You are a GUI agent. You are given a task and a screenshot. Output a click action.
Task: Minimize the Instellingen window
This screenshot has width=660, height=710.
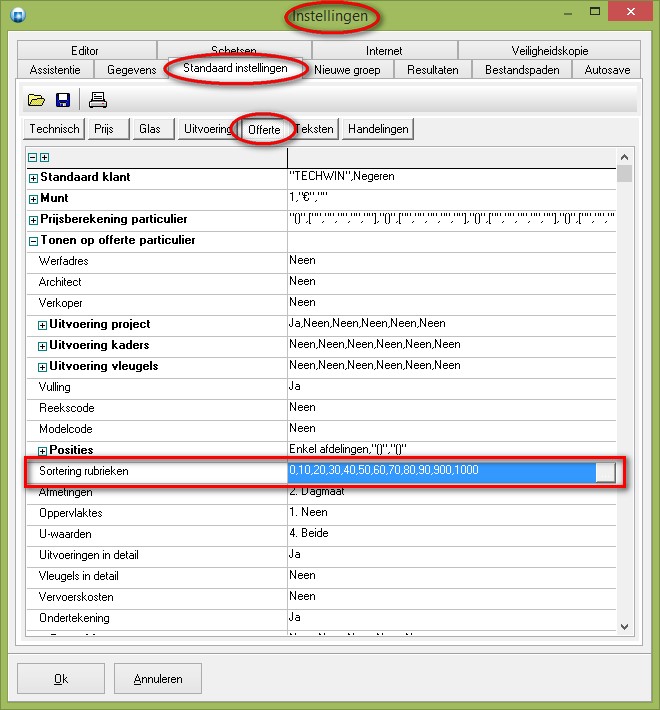pyautogui.click(x=568, y=13)
